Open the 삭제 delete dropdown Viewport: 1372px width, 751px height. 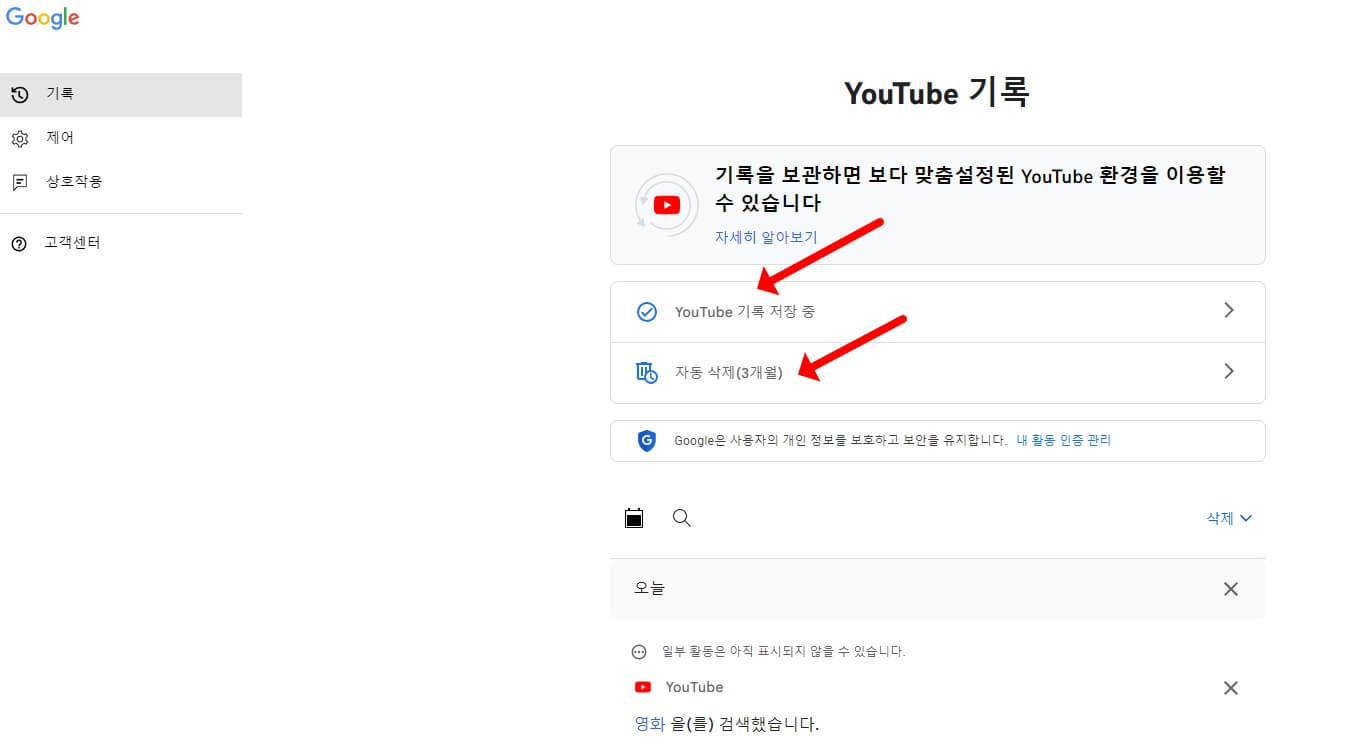pyautogui.click(x=1229, y=518)
